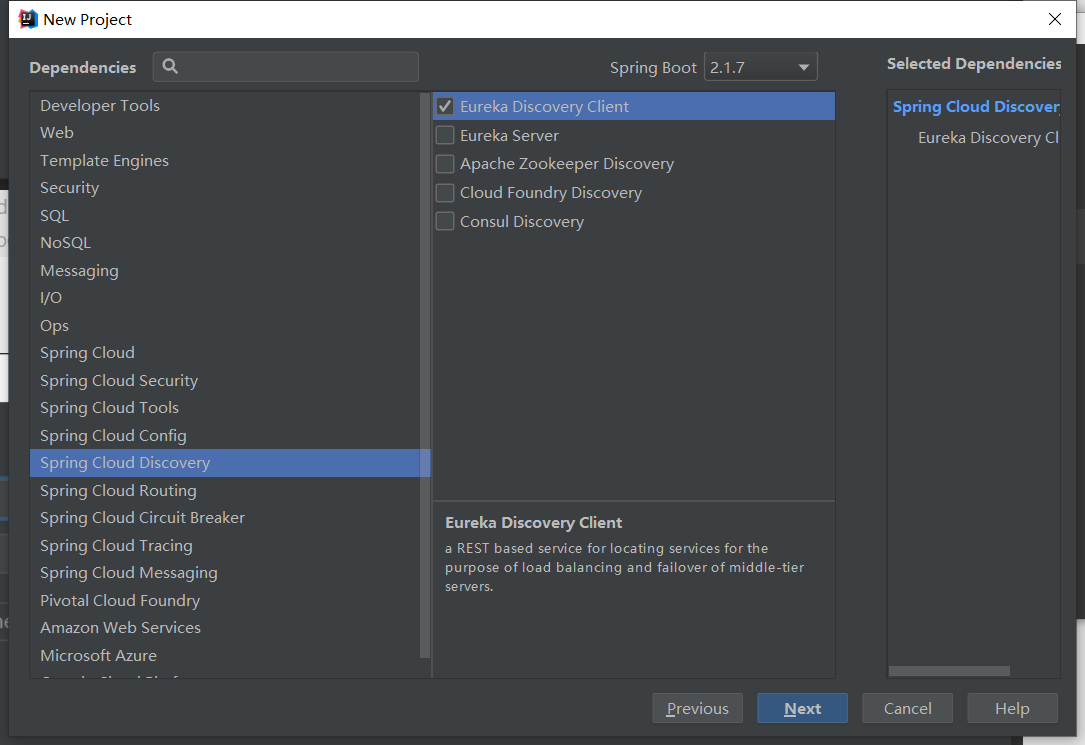Check the Eureka Server checkbox
The image size is (1085, 745).
point(445,135)
